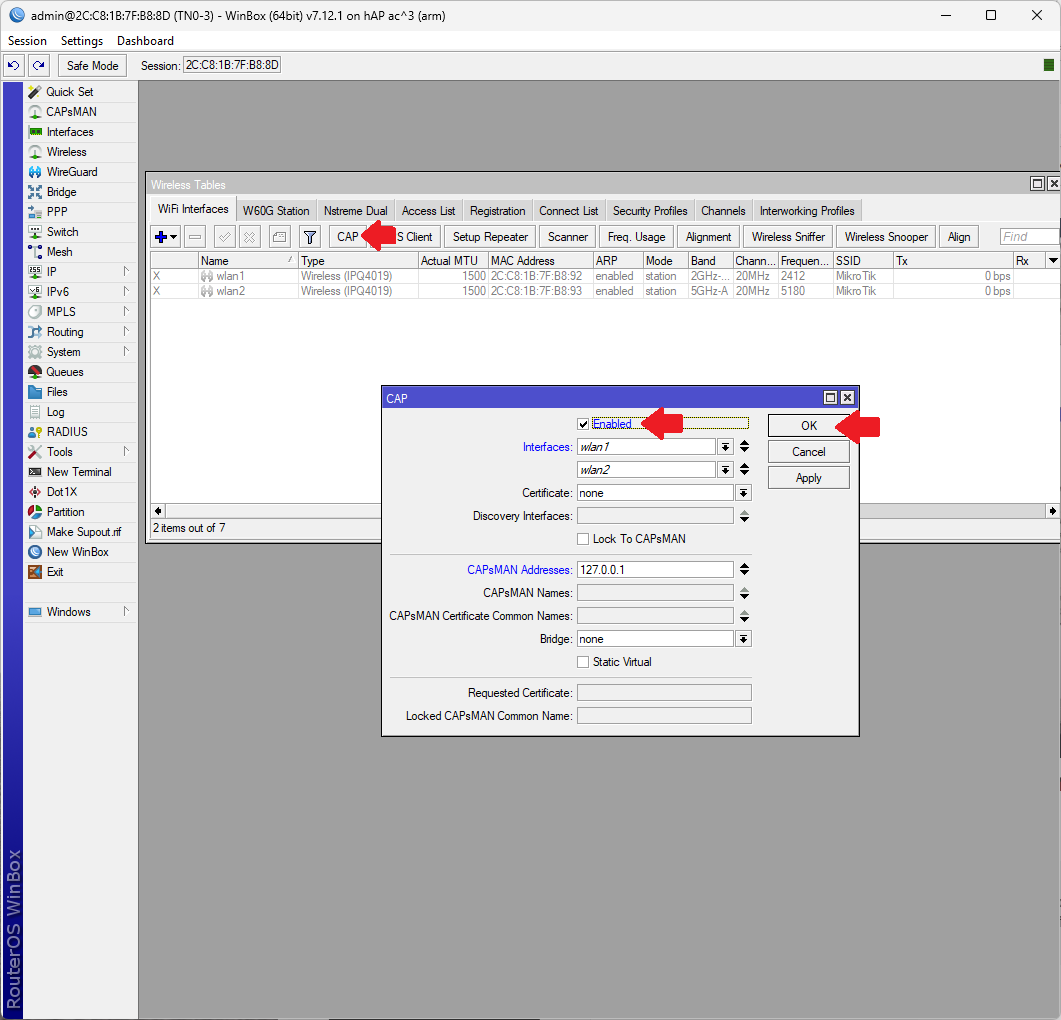
Task: Click the Undo arrow in the toolbar
Action: coord(13,65)
